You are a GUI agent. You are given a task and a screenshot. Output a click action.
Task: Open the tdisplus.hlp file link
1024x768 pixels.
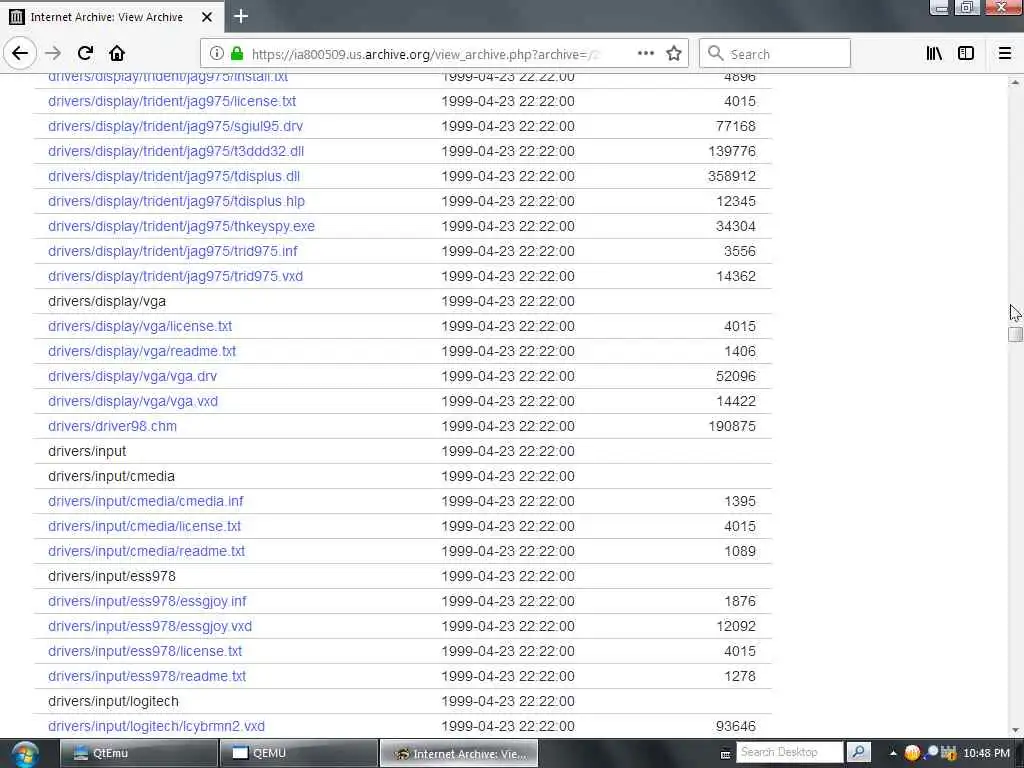[176, 201]
